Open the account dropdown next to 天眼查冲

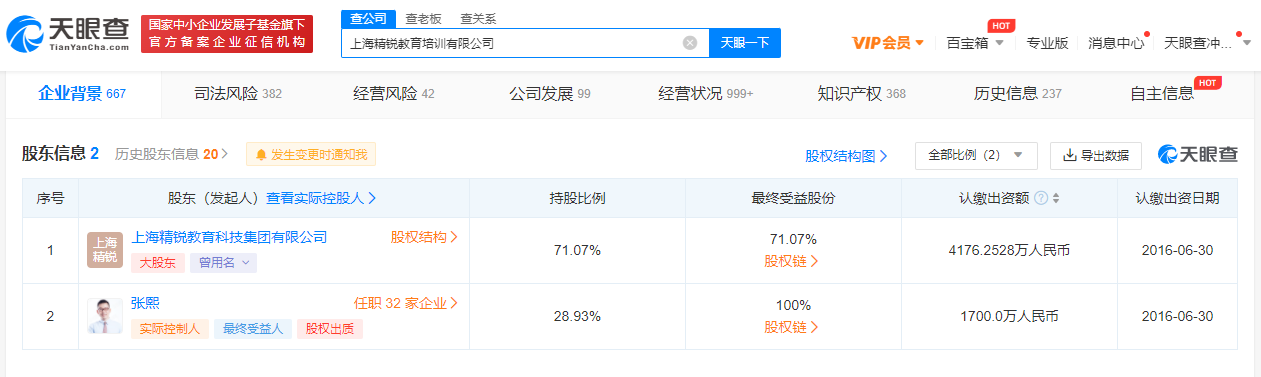pos(1246,43)
